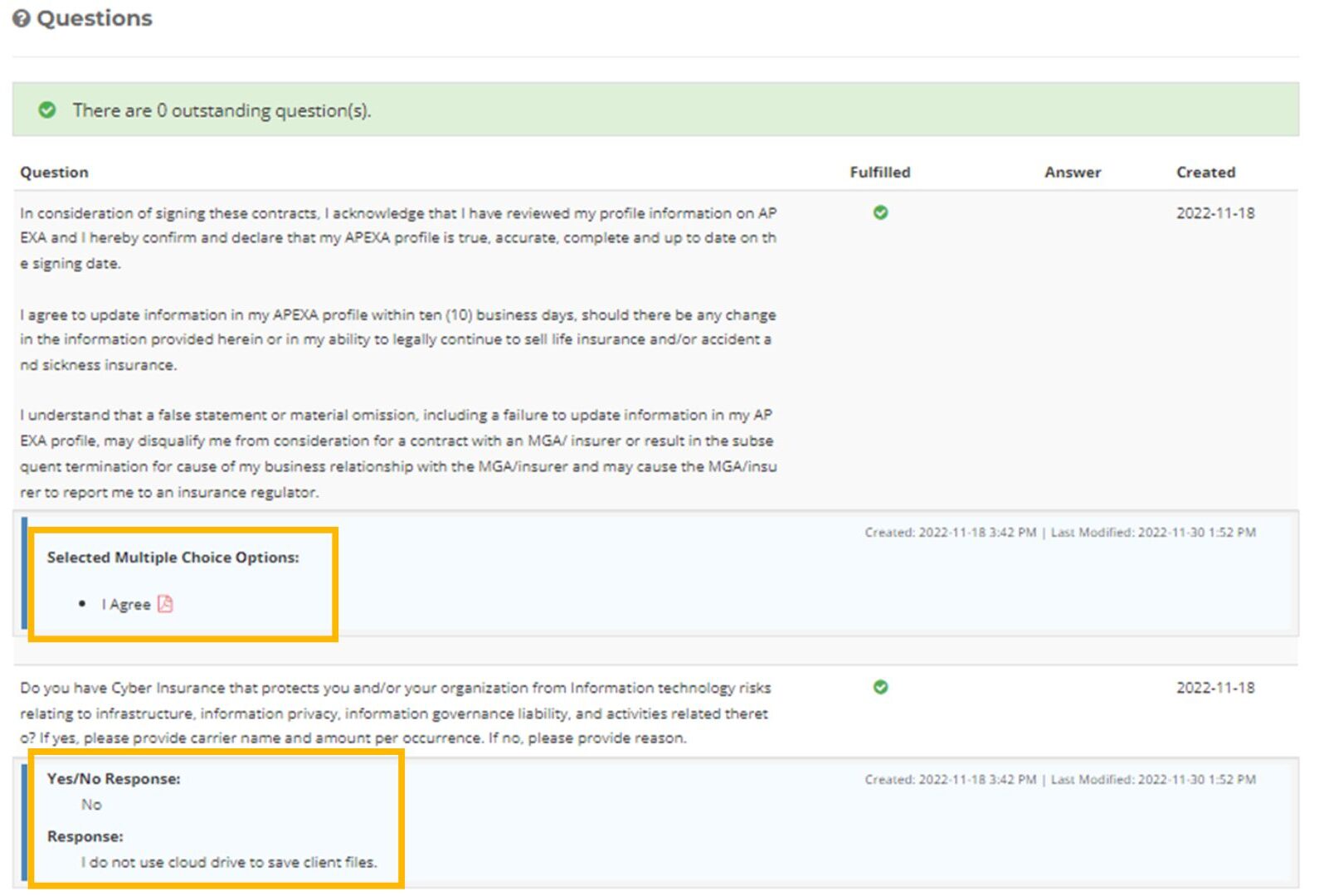Click 'There are 0 outstanding question(s).' text

point(221,110)
